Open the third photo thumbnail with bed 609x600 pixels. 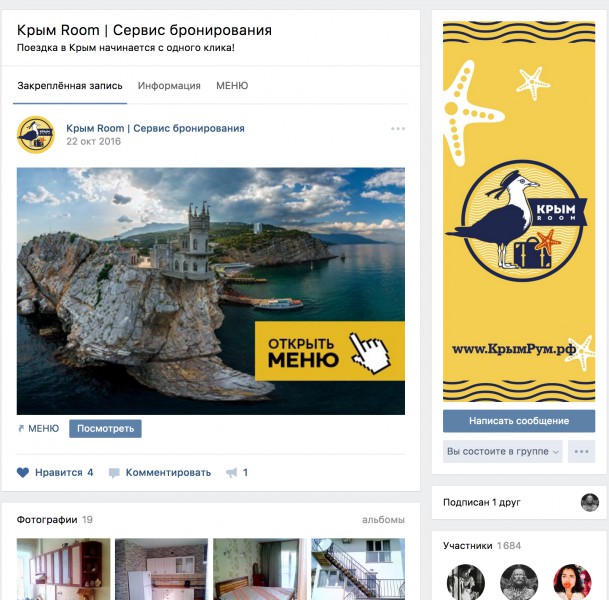[259, 569]
